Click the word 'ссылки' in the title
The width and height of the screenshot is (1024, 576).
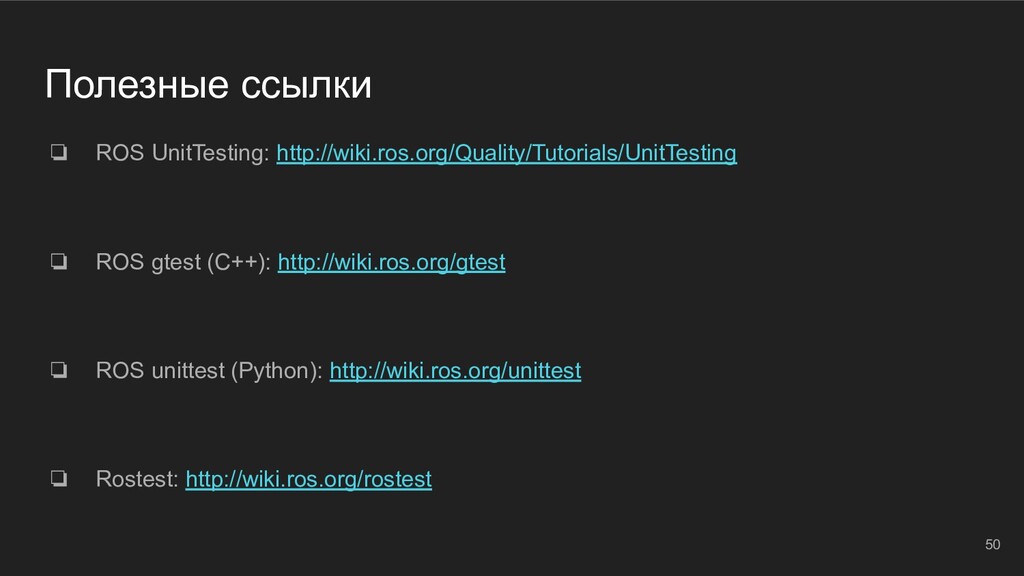[x=306, y=86]
